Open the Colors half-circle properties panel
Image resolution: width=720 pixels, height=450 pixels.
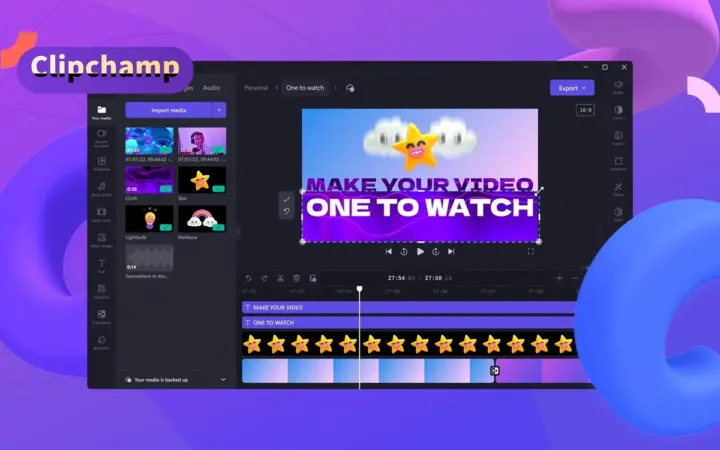pos(619,112)
